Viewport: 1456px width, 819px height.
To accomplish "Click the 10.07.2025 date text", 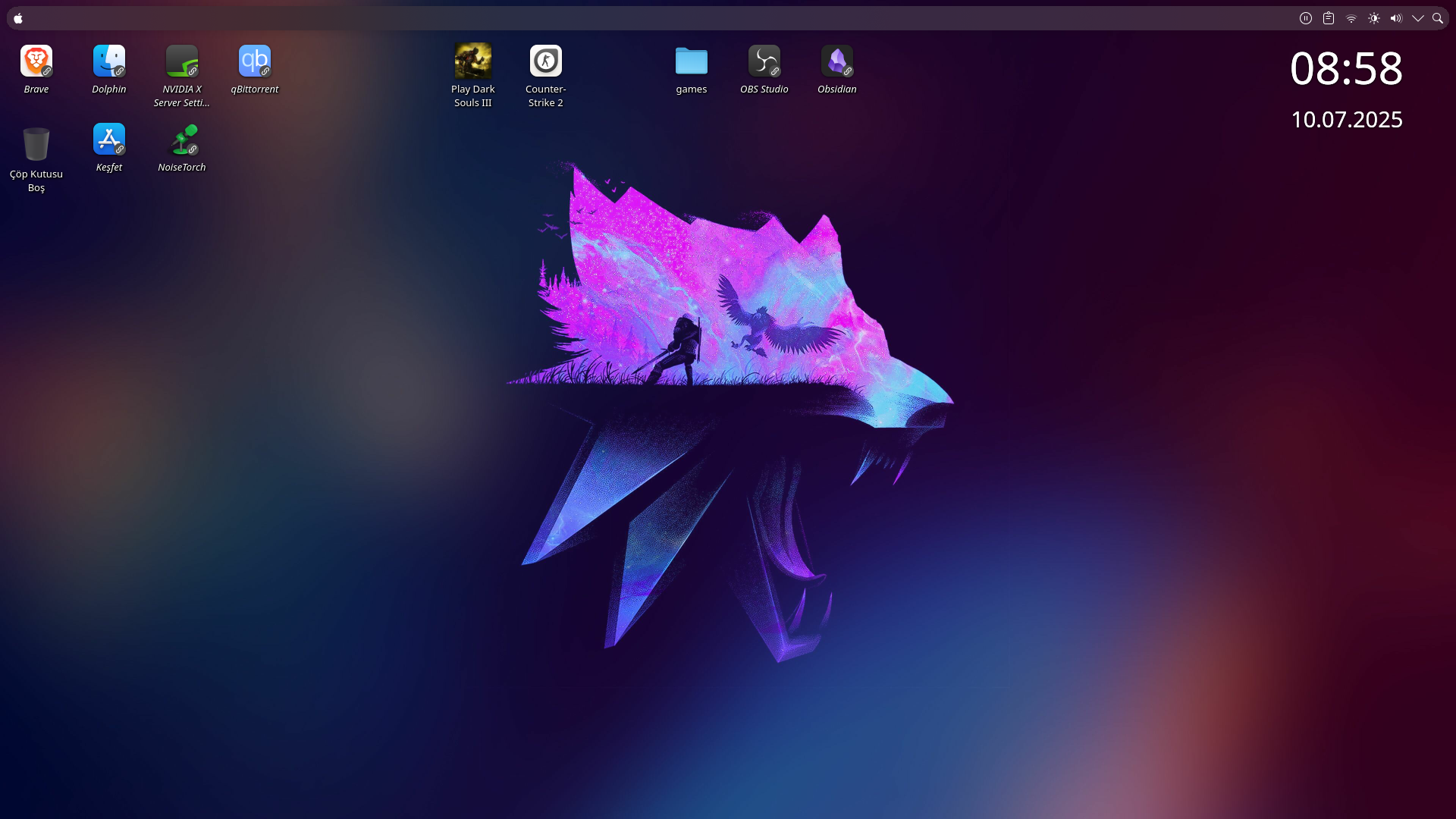I will click(x=1347, y=120).
